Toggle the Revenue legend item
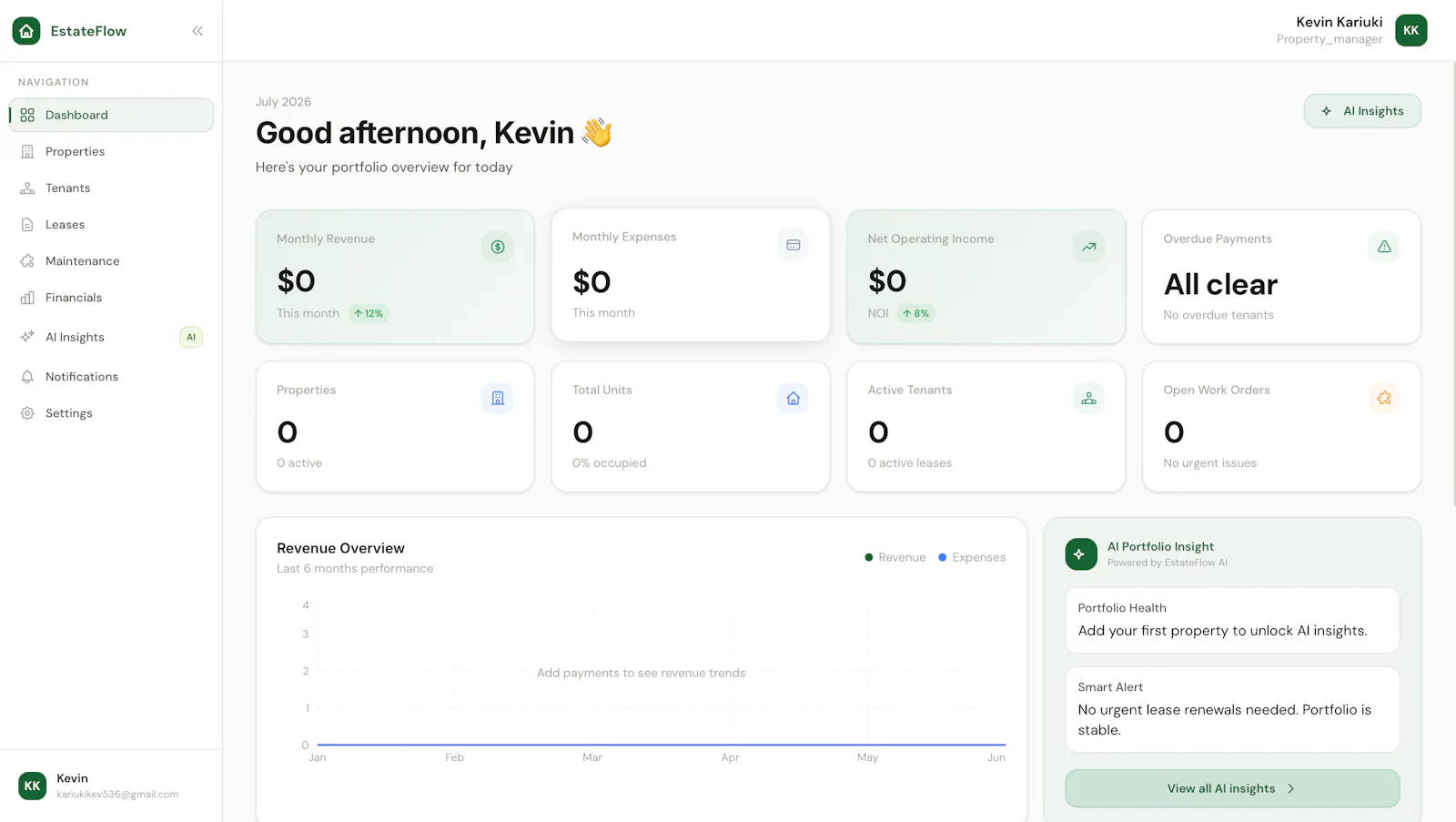1456x822 pixels. pyautogui.click(x=895, y=557)
